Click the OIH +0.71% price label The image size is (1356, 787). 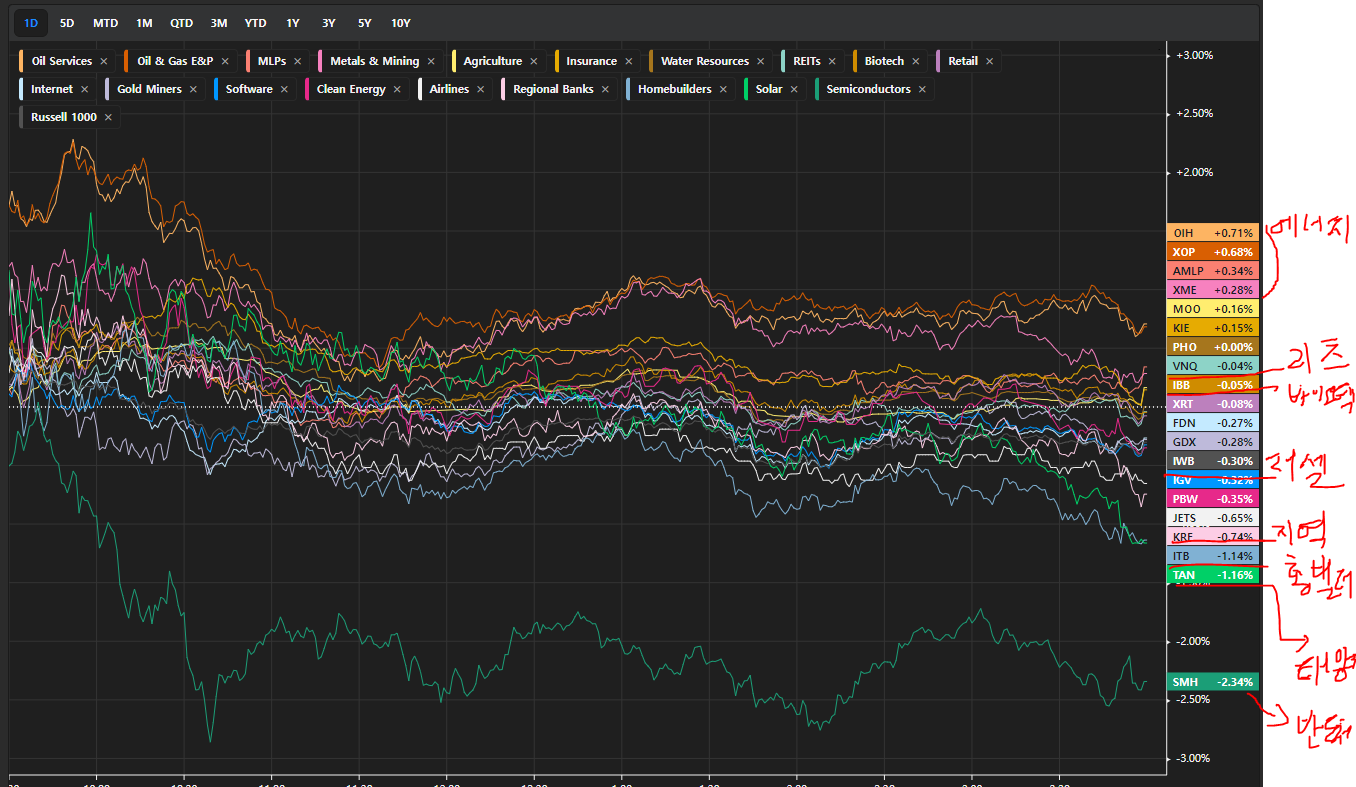[1212, 233]
